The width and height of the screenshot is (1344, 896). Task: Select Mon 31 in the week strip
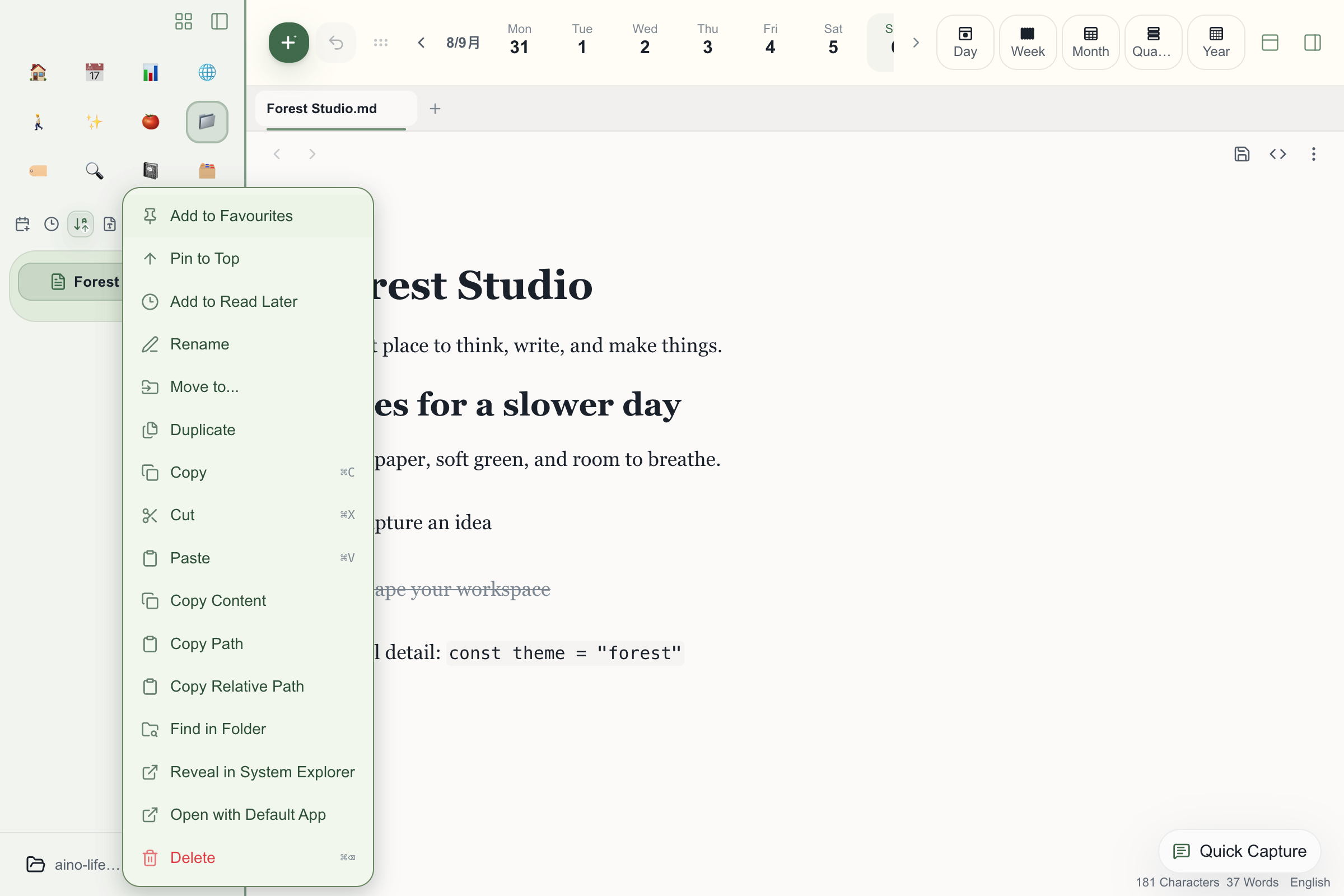coord(520,40)
